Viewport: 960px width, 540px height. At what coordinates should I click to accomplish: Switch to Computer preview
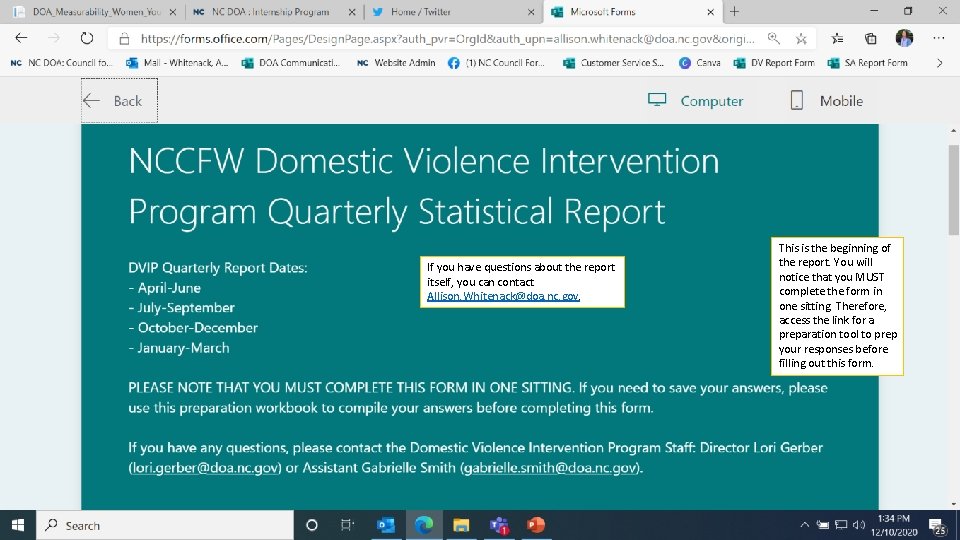[x=696, y=100]
